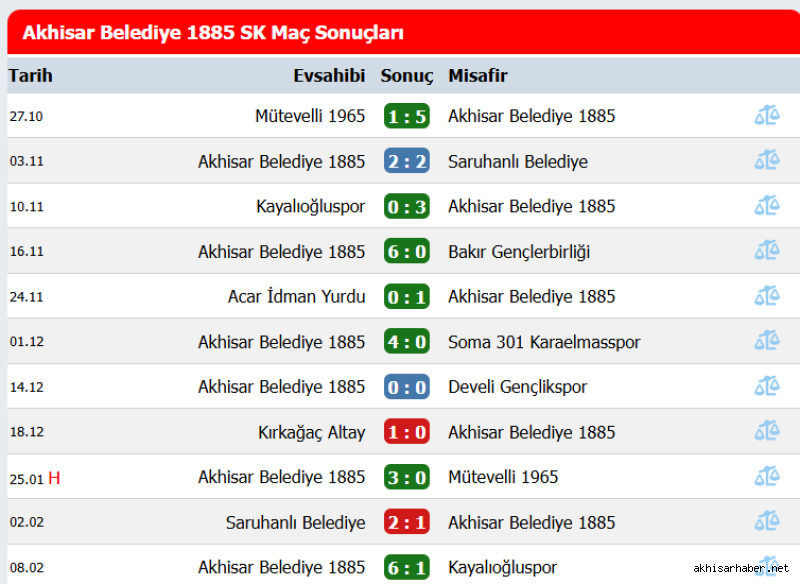
Task: Click comparison icon for Acar İdman Yurdu match
Action: tap(767, 296)
